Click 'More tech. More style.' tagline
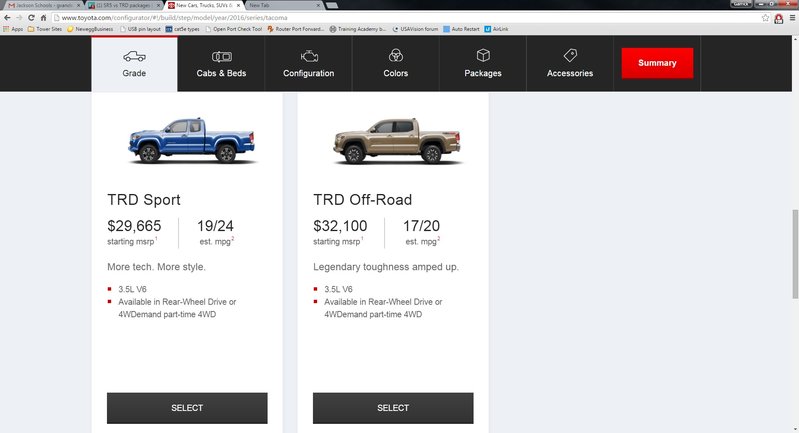Screen dimensions: 799x433 tap(156, 267)
